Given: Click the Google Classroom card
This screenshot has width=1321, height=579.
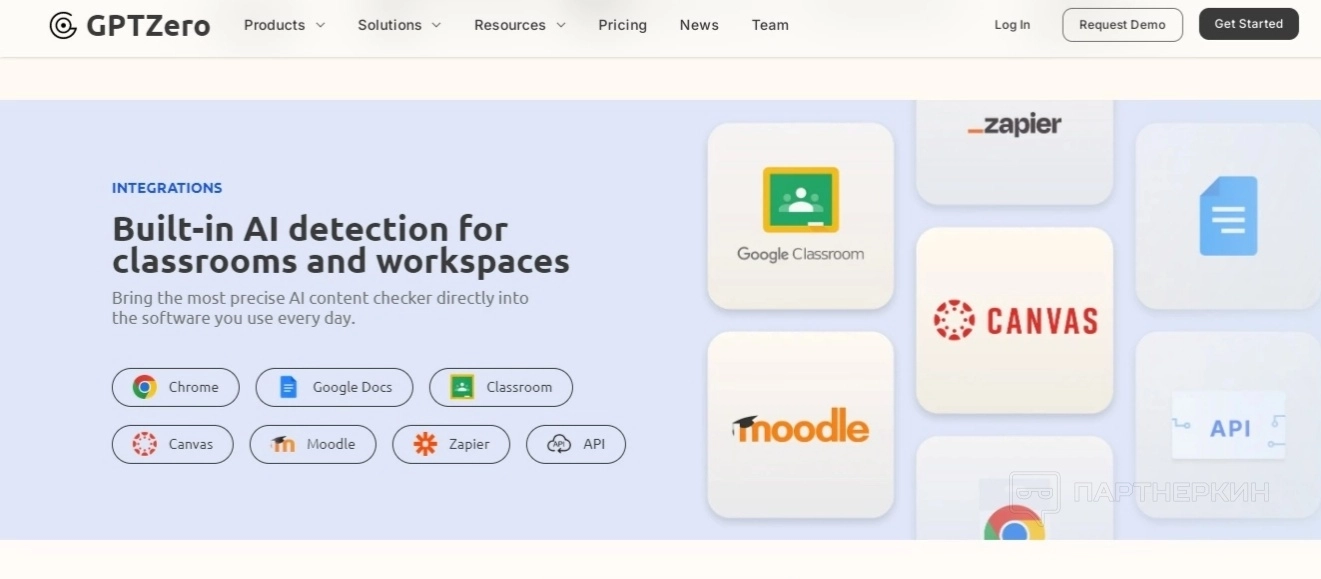Looking at the screenshot, I should (x=801, y=216).
